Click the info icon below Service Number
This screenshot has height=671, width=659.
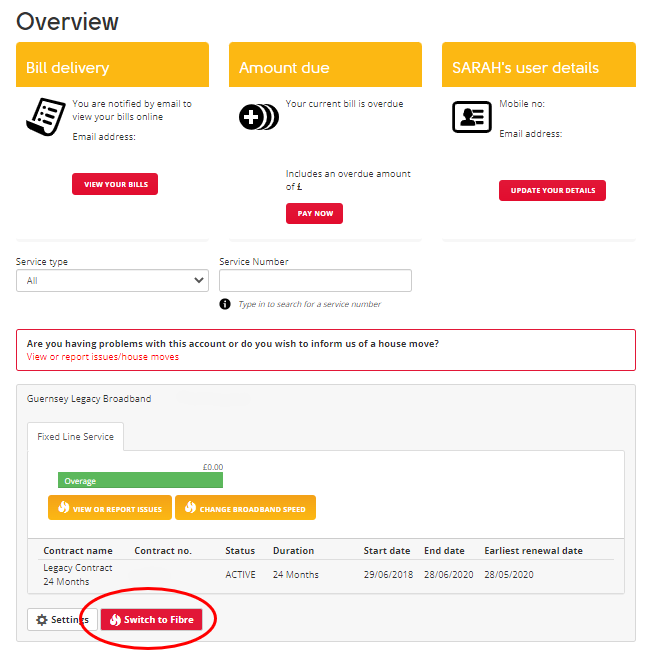tap(225, 304)
